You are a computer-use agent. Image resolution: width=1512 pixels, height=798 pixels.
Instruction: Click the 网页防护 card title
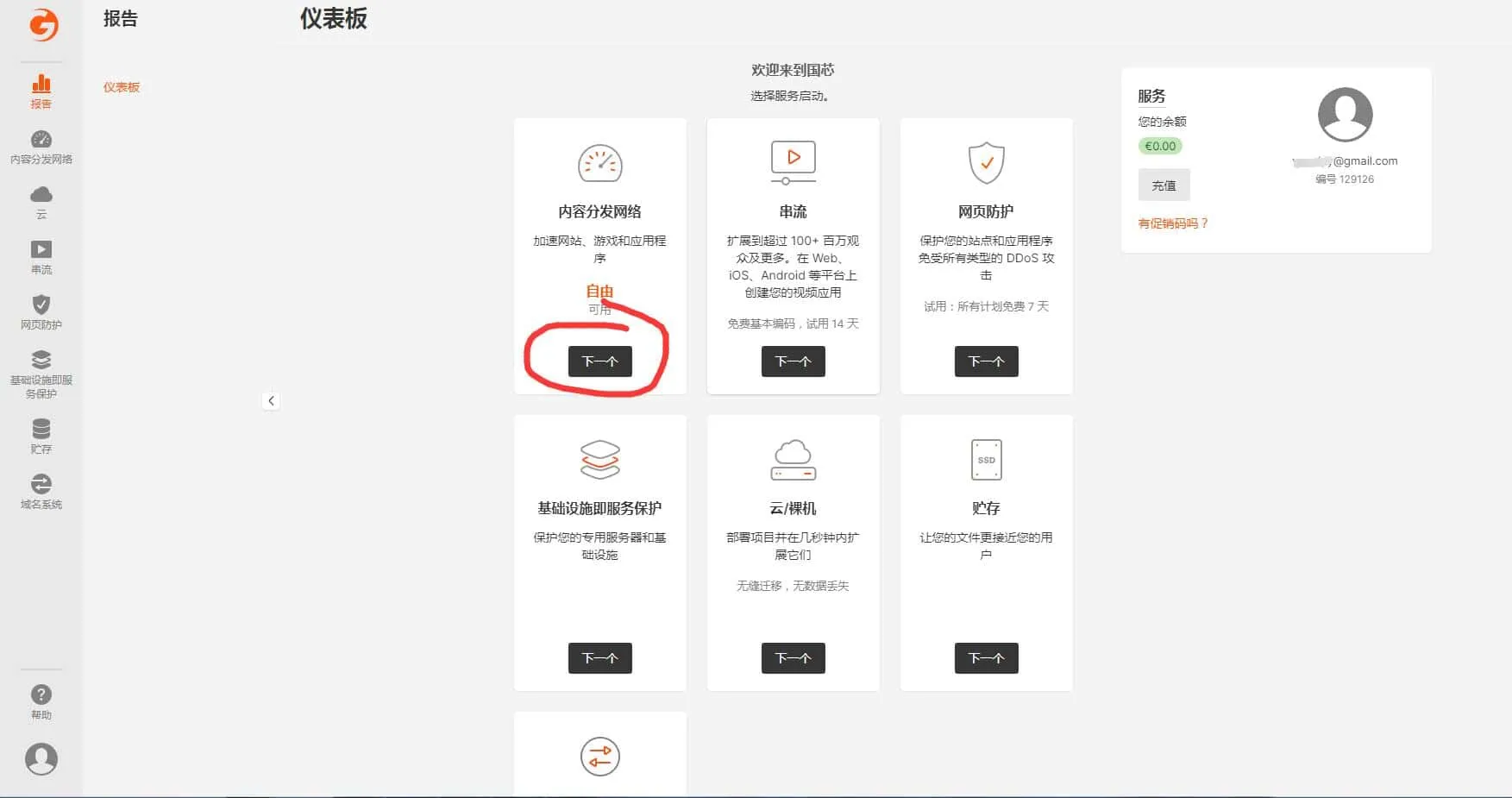pos(987,211)
